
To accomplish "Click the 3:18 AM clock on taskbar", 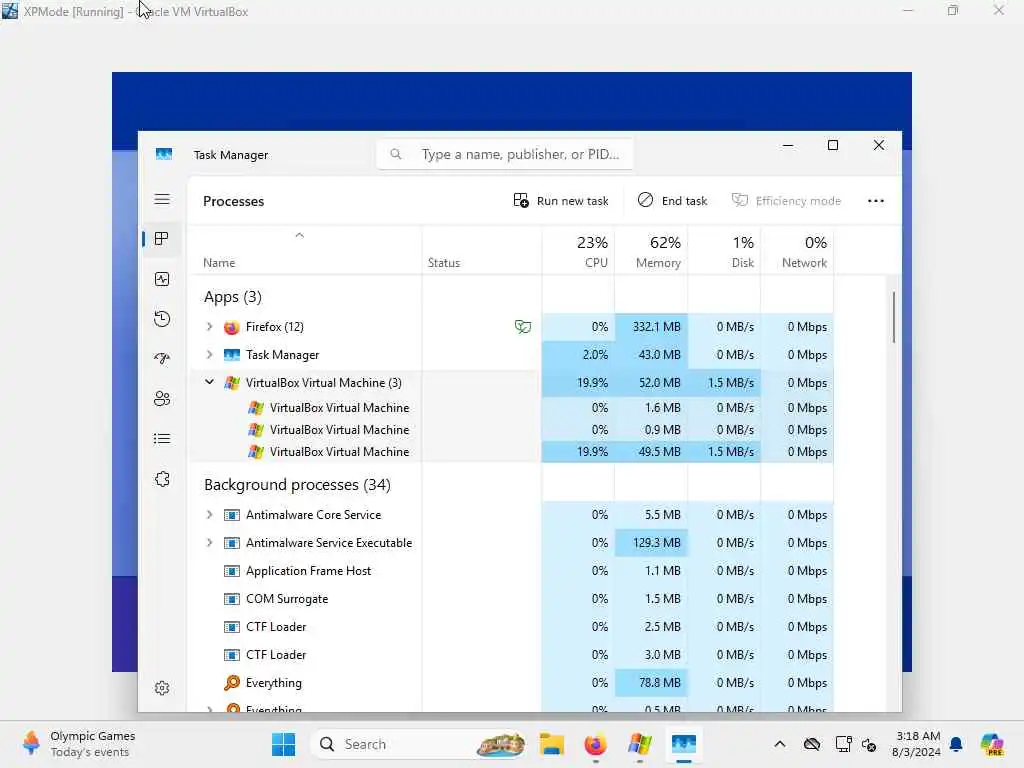I will point(917,744).
